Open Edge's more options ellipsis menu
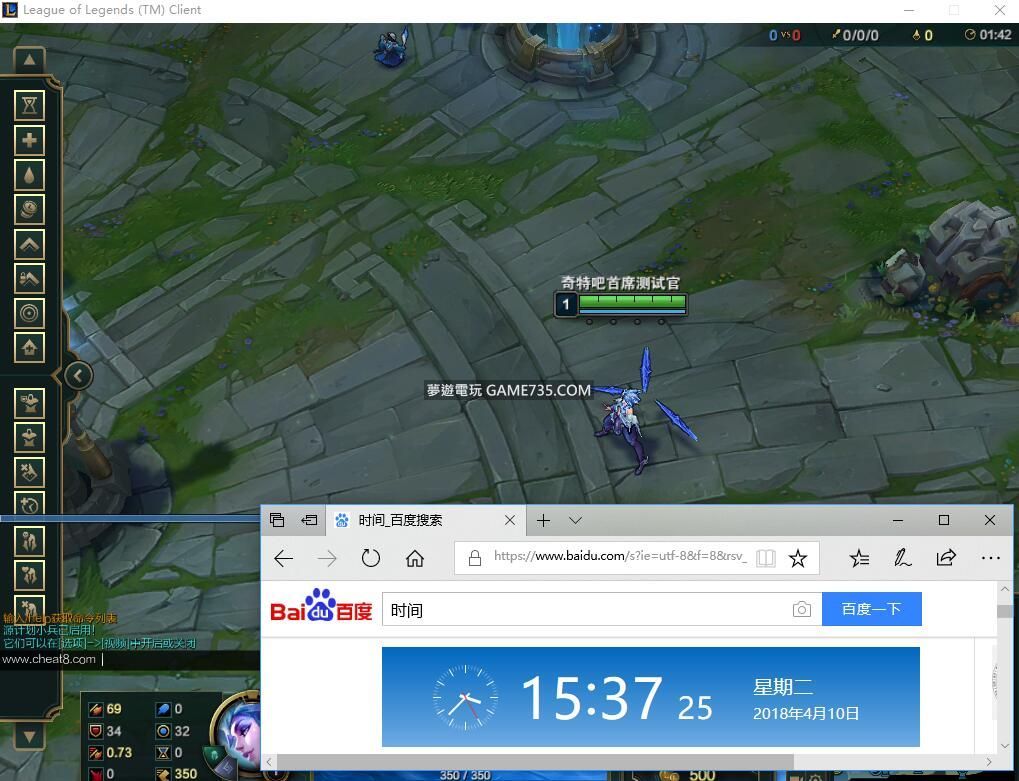The height and width of the screenshot is (781, 1019). (x=990, y=558)
